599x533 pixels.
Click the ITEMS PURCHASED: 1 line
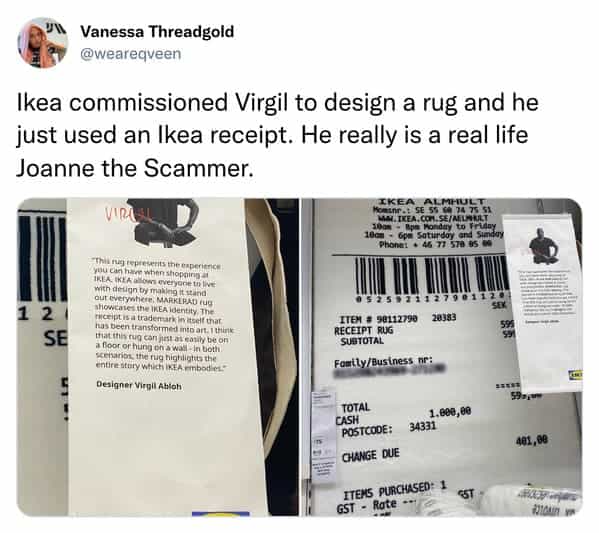pos(395,492)
